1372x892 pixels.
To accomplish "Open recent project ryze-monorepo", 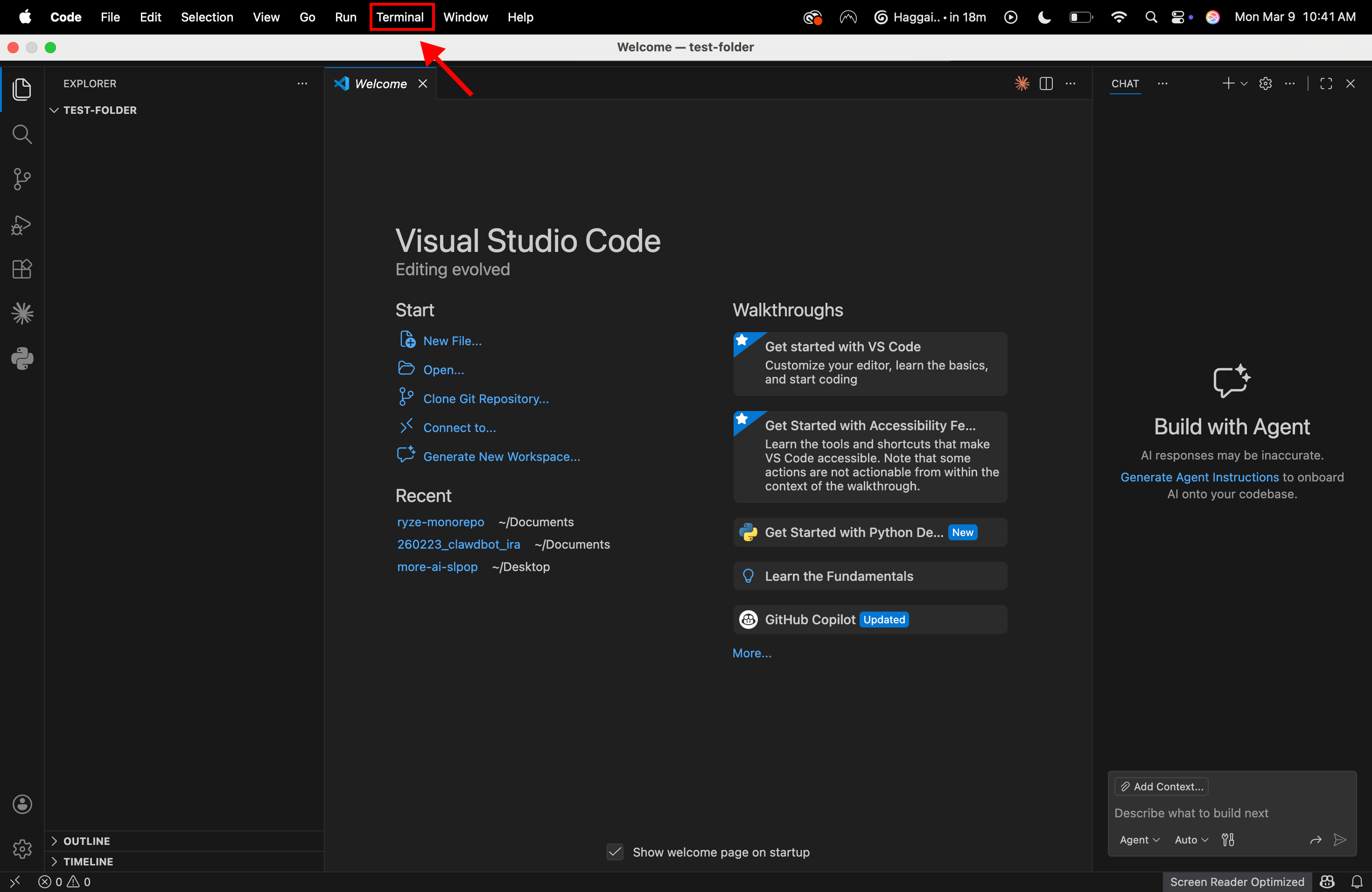I will 441,522.
